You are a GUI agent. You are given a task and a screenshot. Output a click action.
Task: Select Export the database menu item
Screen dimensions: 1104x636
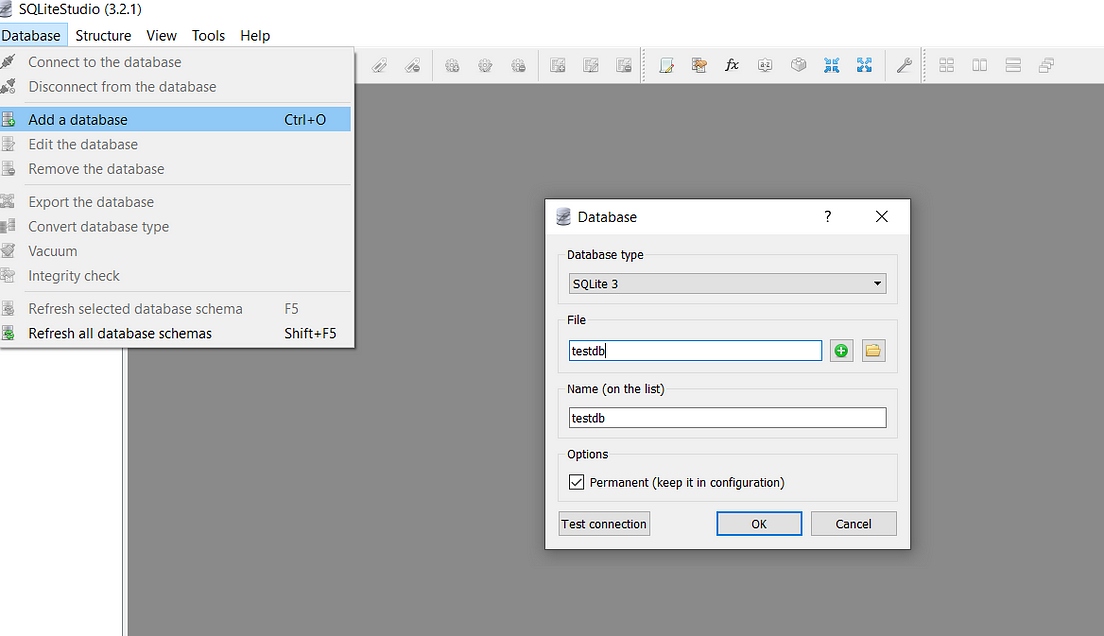point(175,202)
